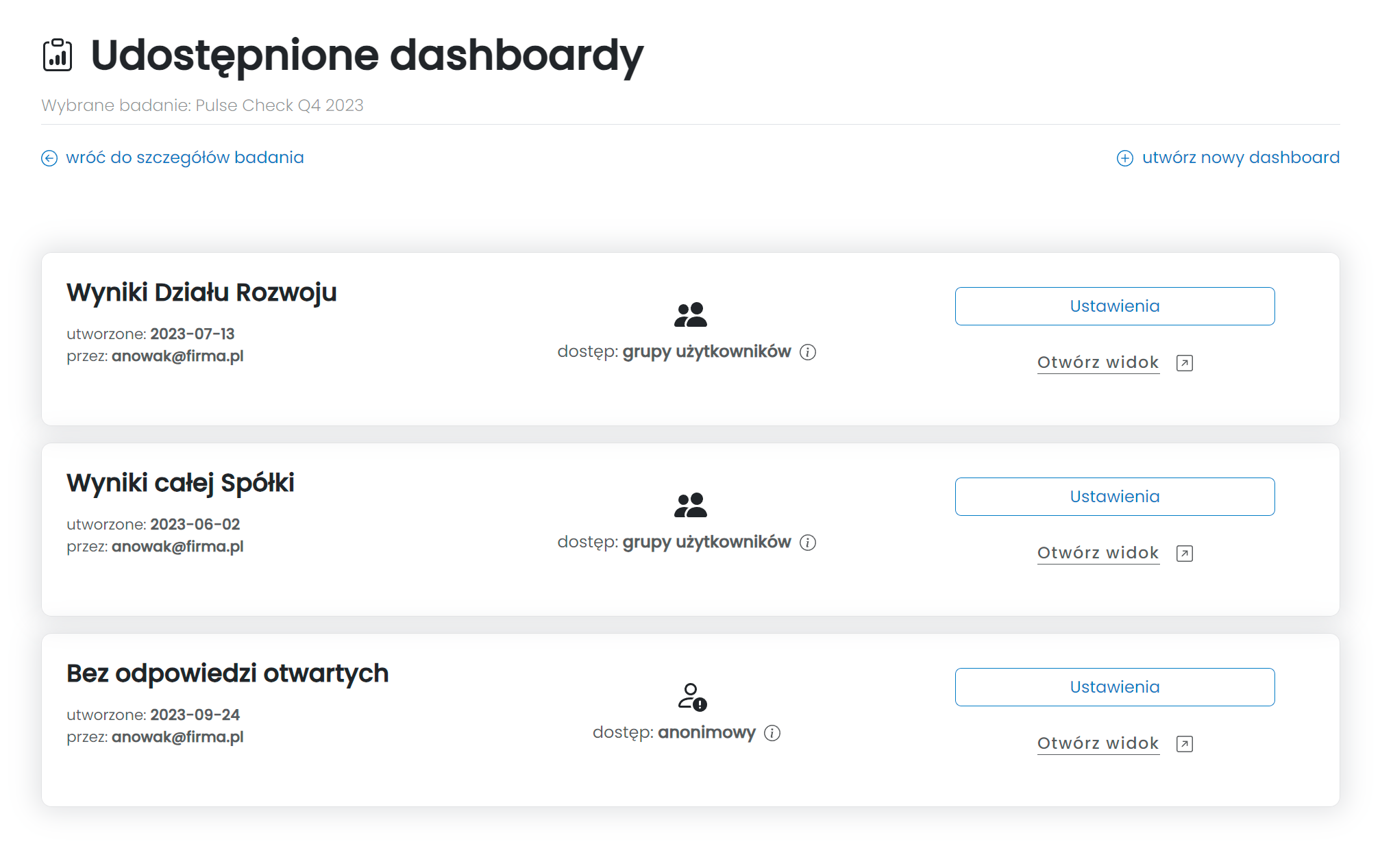Screen dimensions: 1380x868
Task: Click creation date 2023-07-13
Action: coord(193,334)
